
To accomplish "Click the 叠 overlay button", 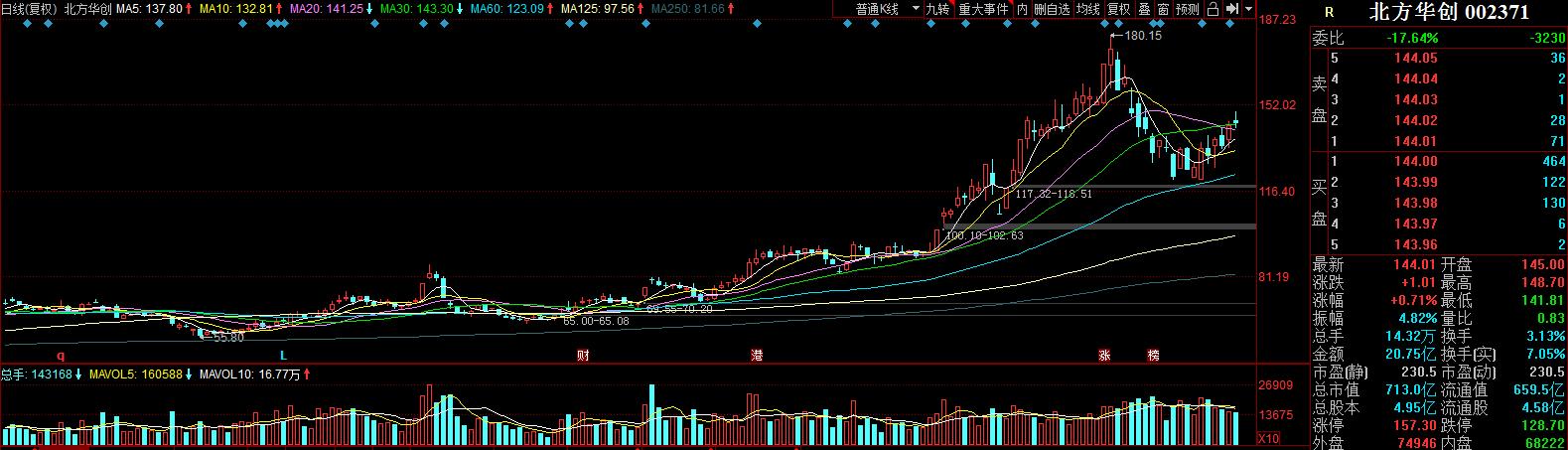I will 1144,9.
